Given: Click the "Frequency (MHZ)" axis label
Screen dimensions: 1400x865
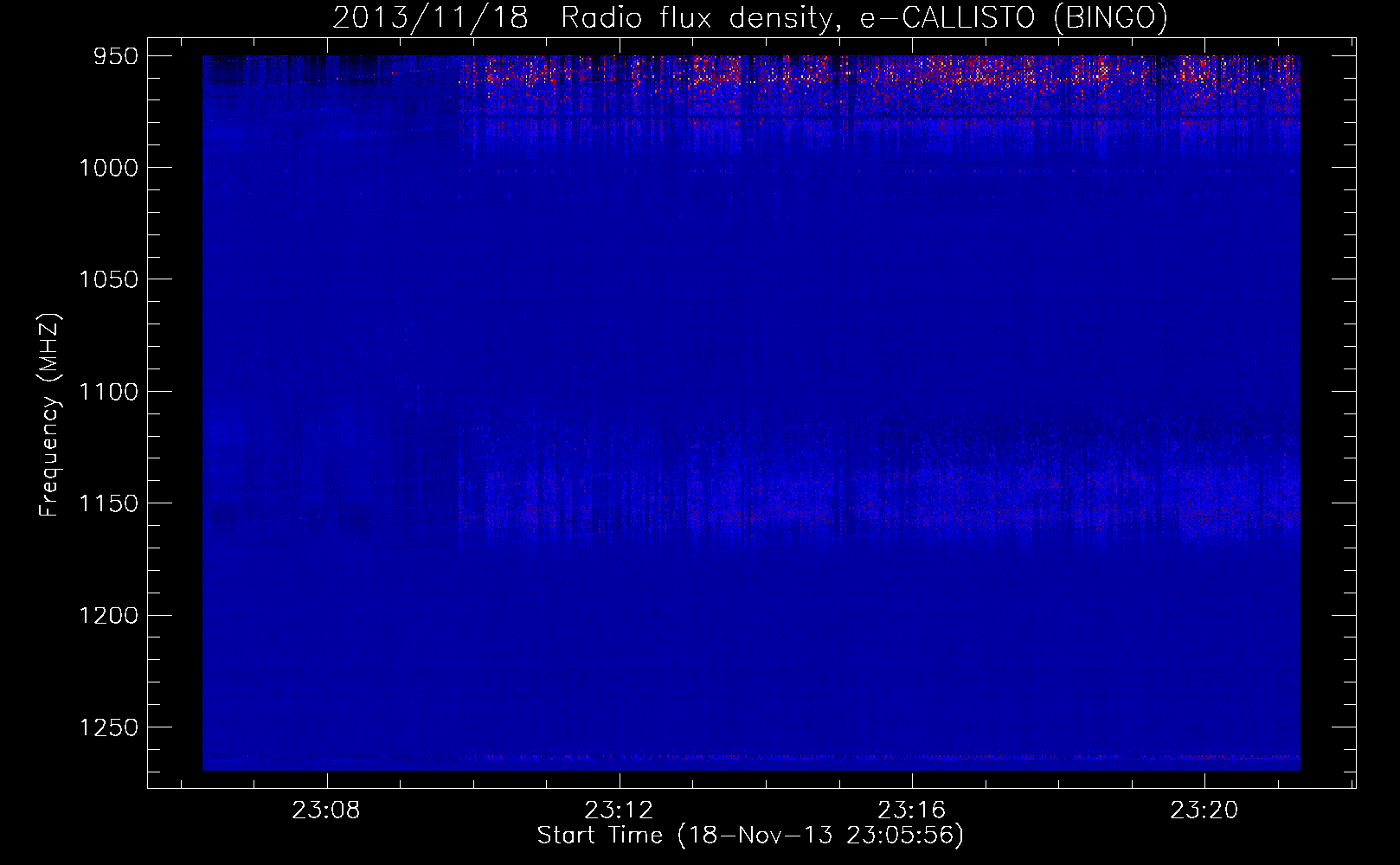Looking at the screenshot, I should click(49, 415).
